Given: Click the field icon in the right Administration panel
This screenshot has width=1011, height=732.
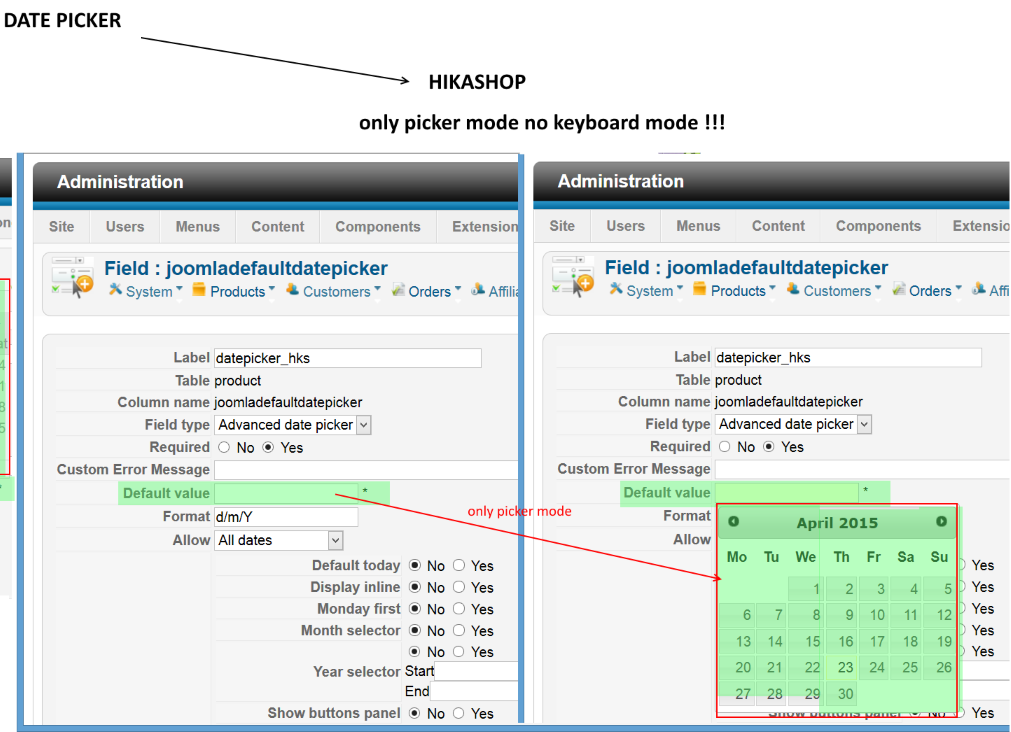Looking at the screenshot, I should pos(573,276).
